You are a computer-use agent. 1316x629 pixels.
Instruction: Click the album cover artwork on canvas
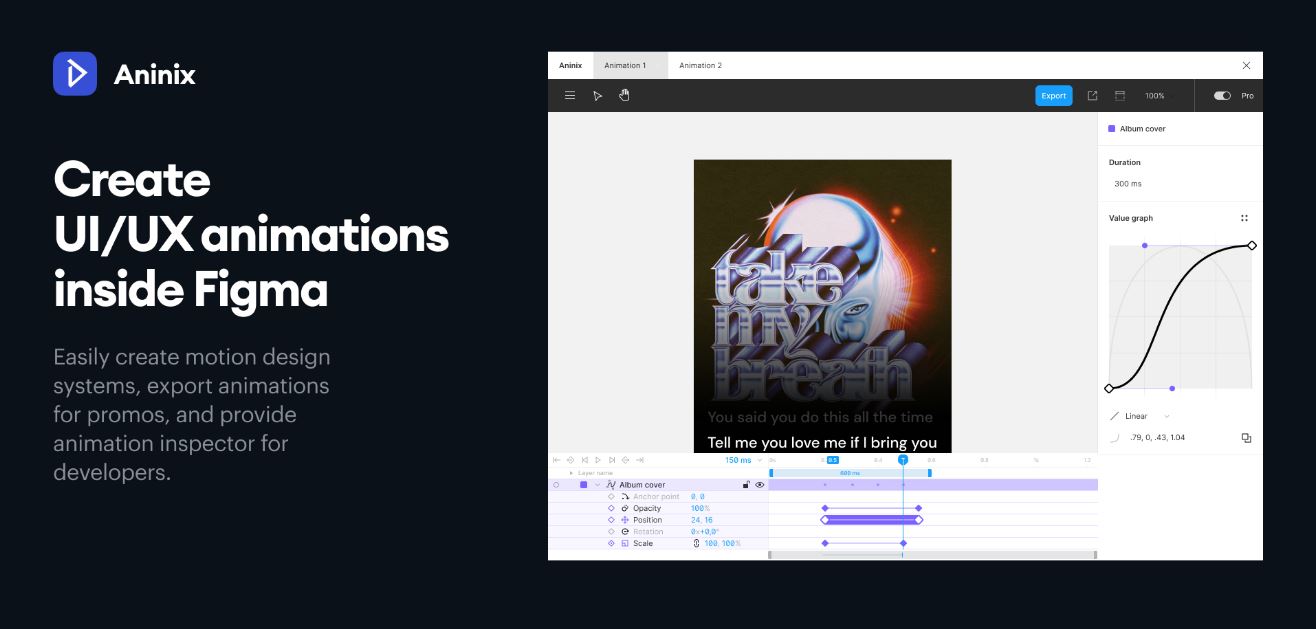[x=823, y=306]
